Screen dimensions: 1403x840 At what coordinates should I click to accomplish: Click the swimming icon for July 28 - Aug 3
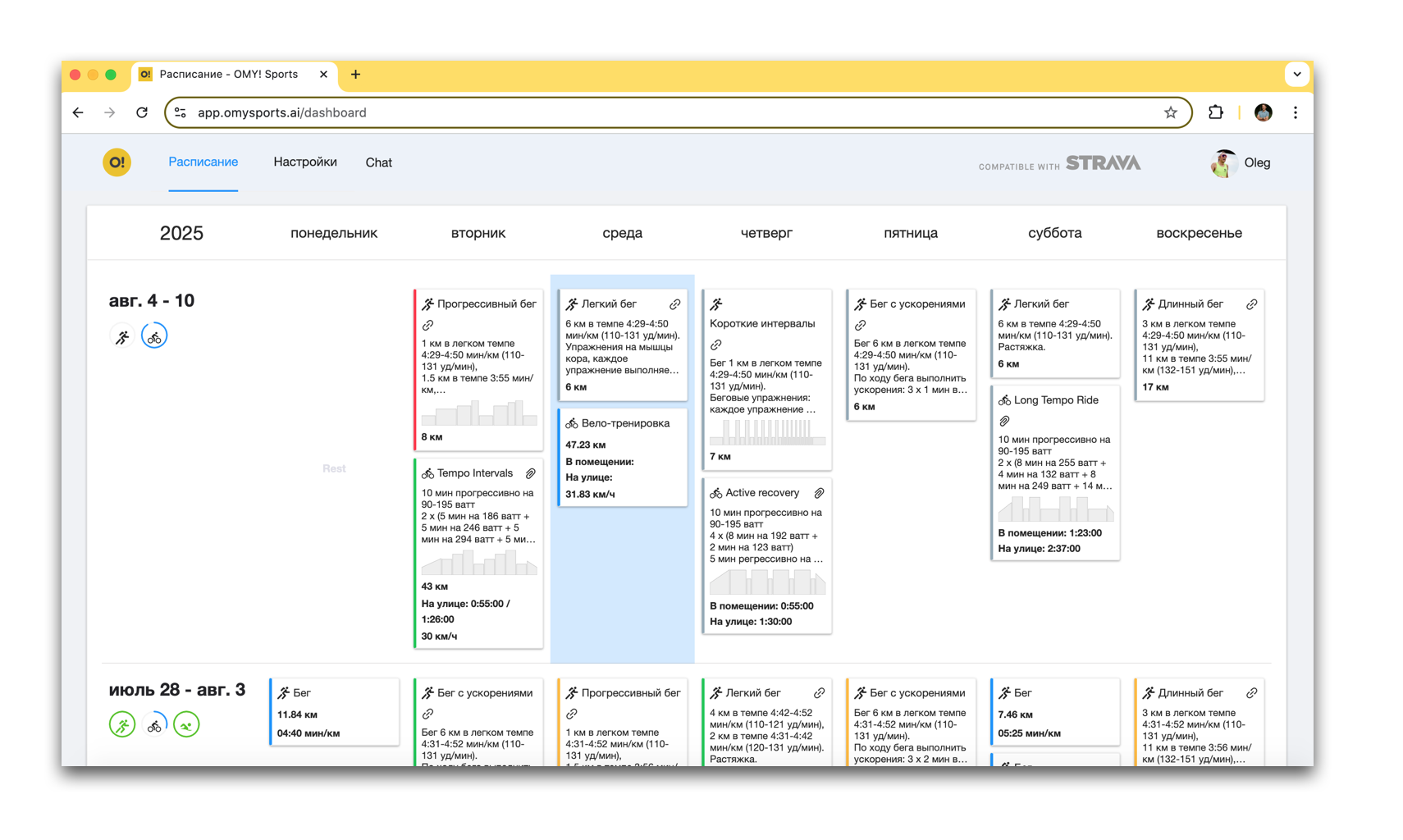(x=186, y=725)
